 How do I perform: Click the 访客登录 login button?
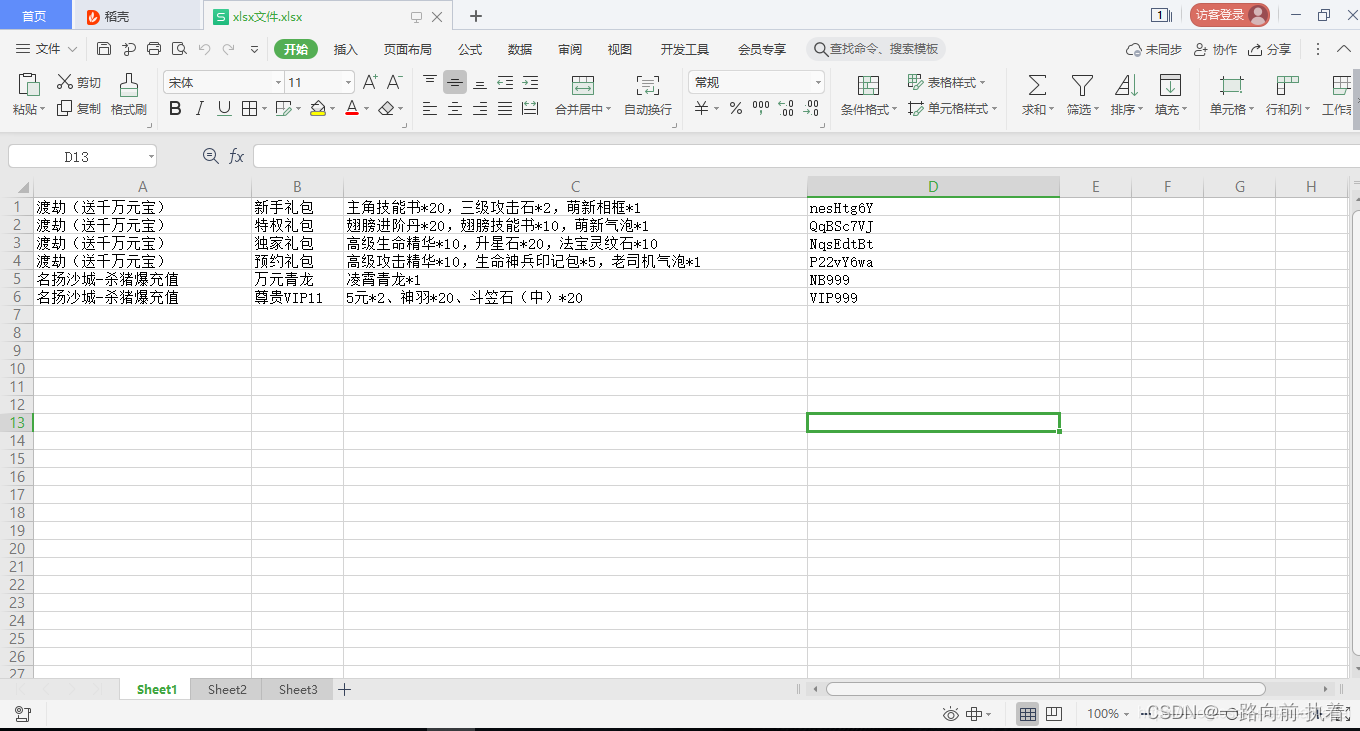pos(1220,15)
